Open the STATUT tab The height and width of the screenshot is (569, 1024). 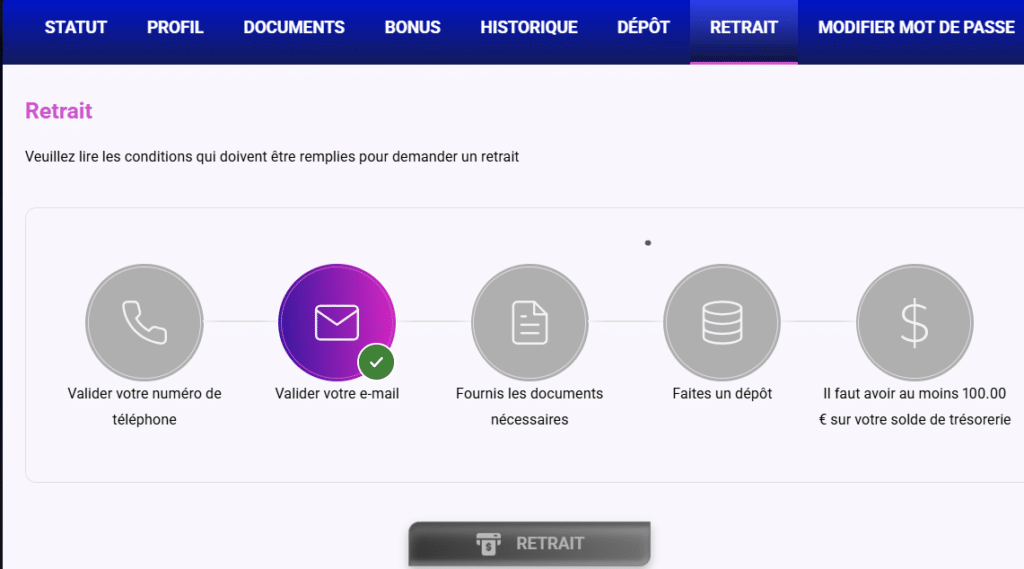click(x=76, y=27)
